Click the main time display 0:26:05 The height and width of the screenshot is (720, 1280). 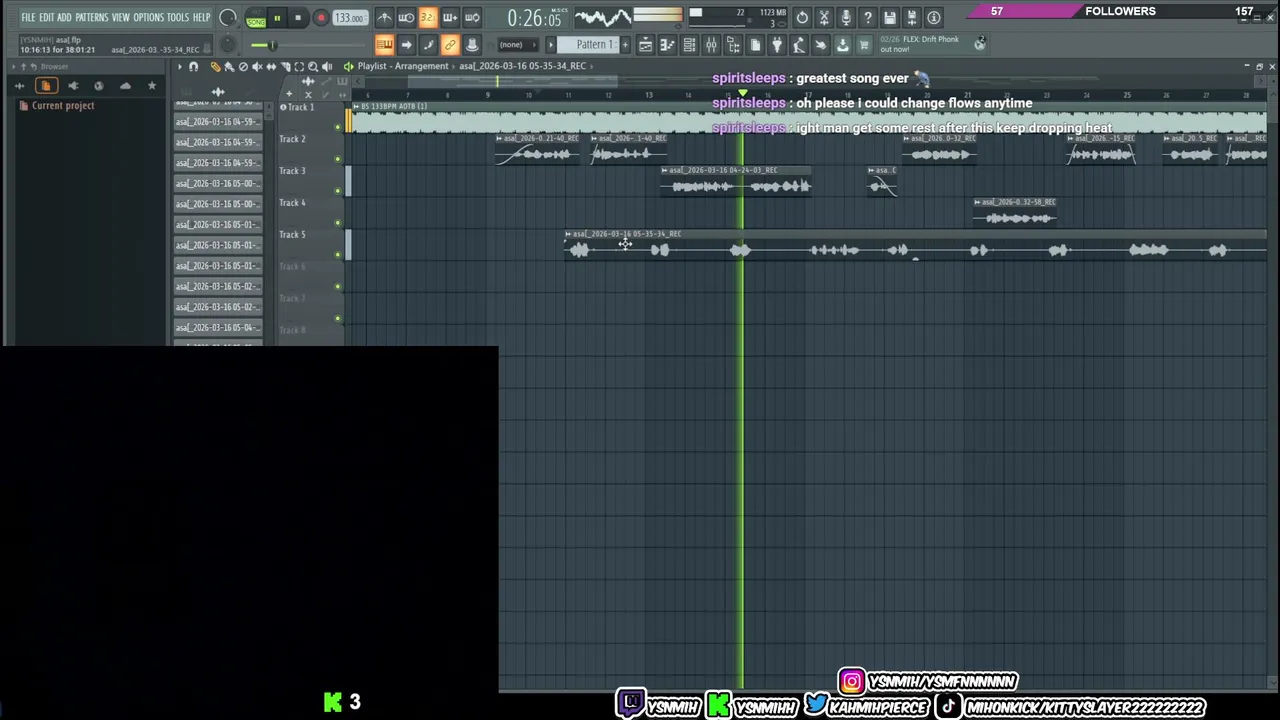coord(534,18)
